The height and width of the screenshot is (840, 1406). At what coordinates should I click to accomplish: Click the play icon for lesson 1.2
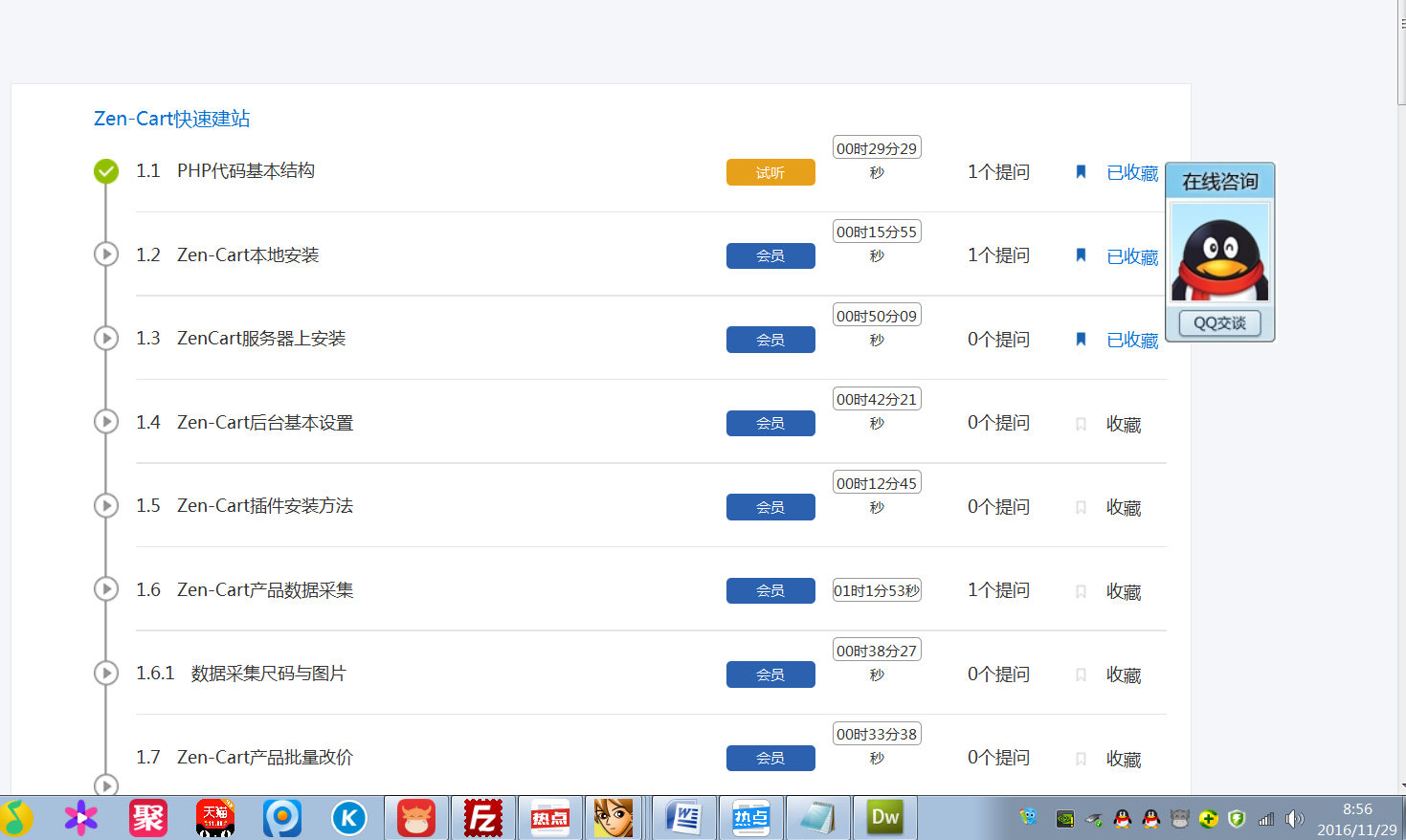pos(106,254)
